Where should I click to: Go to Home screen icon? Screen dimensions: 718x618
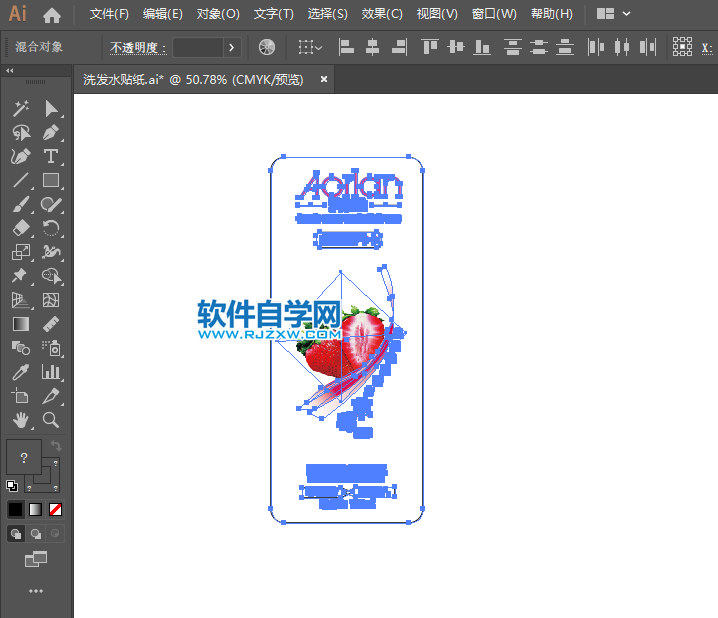pyautogui.click(x=52, y=15)
